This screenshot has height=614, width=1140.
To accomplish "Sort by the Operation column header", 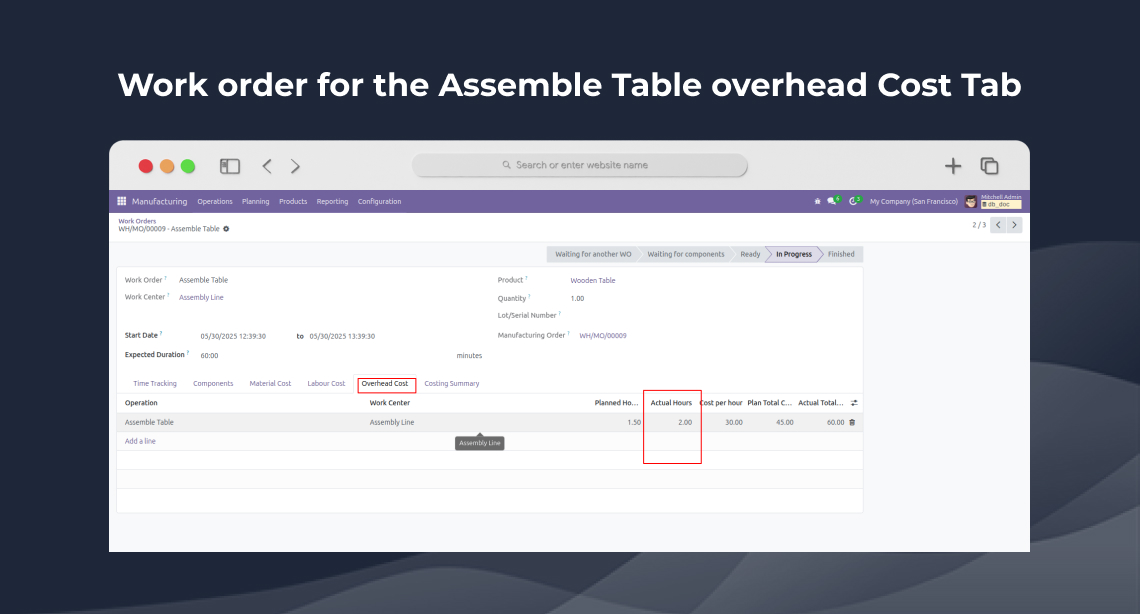I will (141, 403).
